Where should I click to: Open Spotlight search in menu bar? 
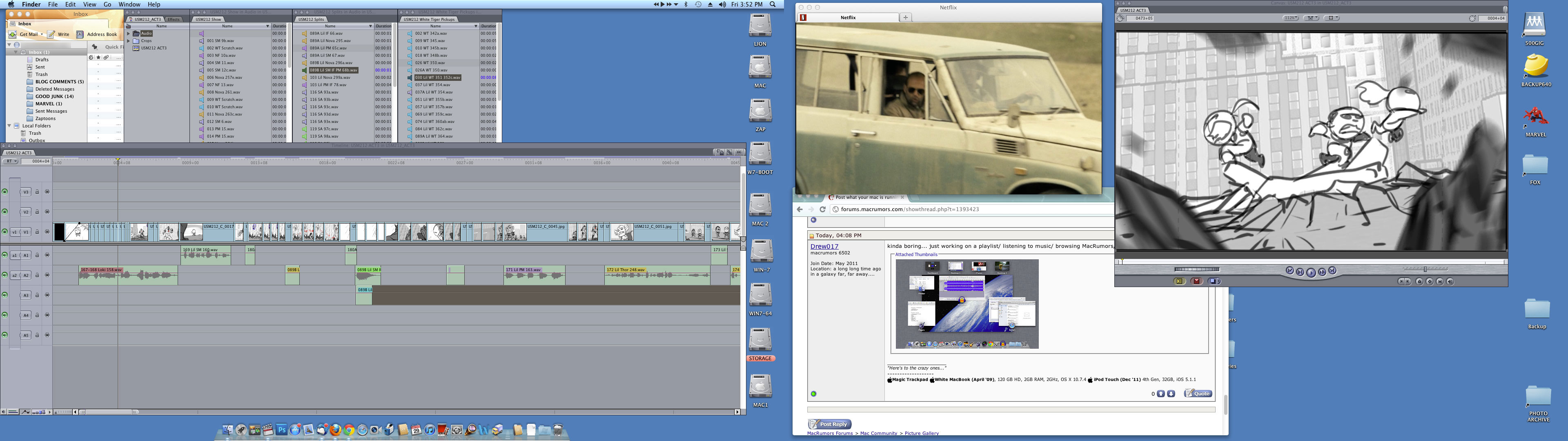point(773,4)
